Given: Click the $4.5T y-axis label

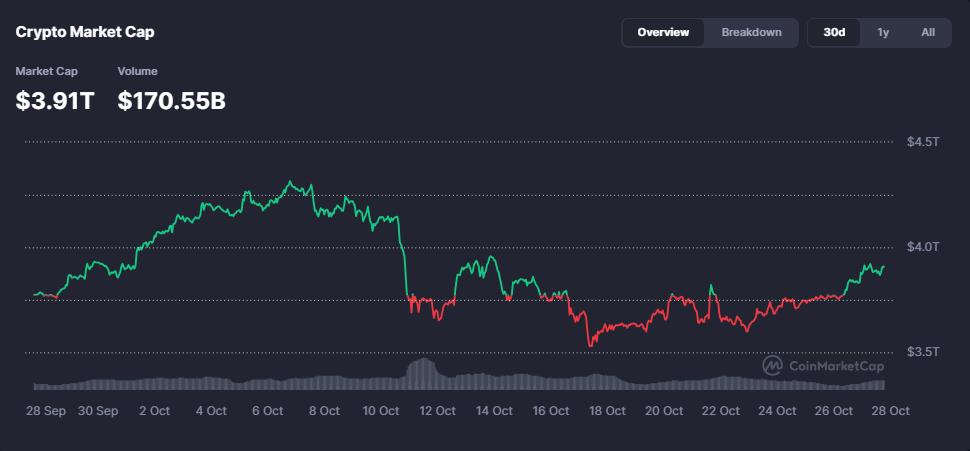Looking at the screenshot, I should click(923, 142).
